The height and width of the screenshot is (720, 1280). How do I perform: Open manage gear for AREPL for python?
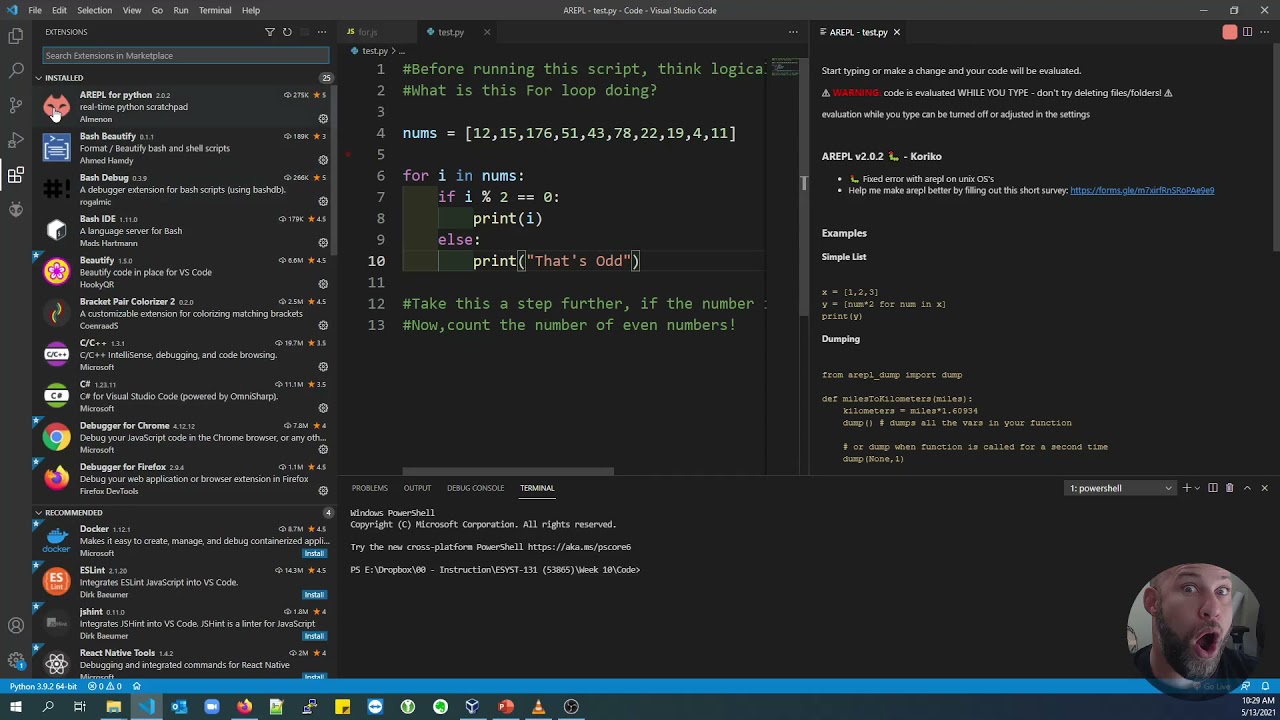(x=323, y=119)
